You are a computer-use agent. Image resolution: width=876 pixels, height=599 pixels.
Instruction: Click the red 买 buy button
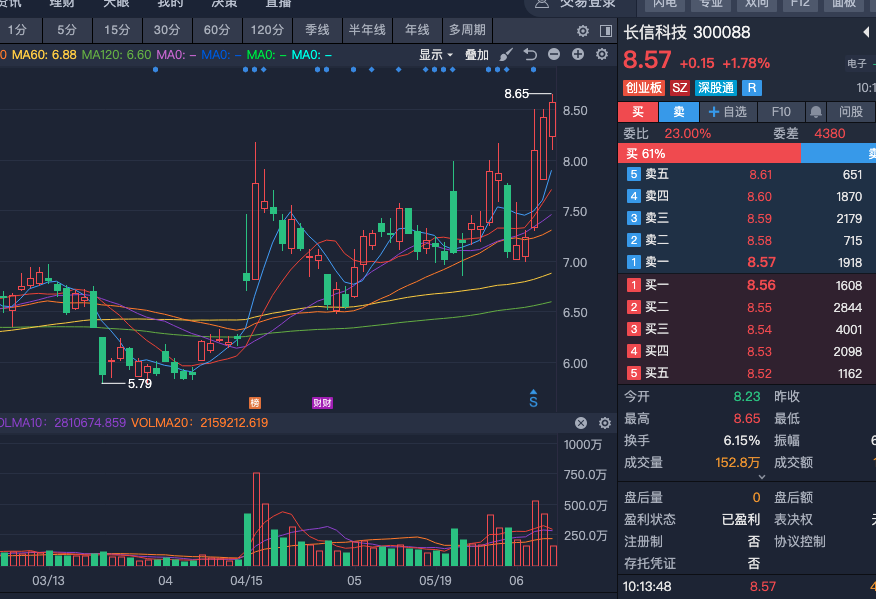click(x=637, y=112)
